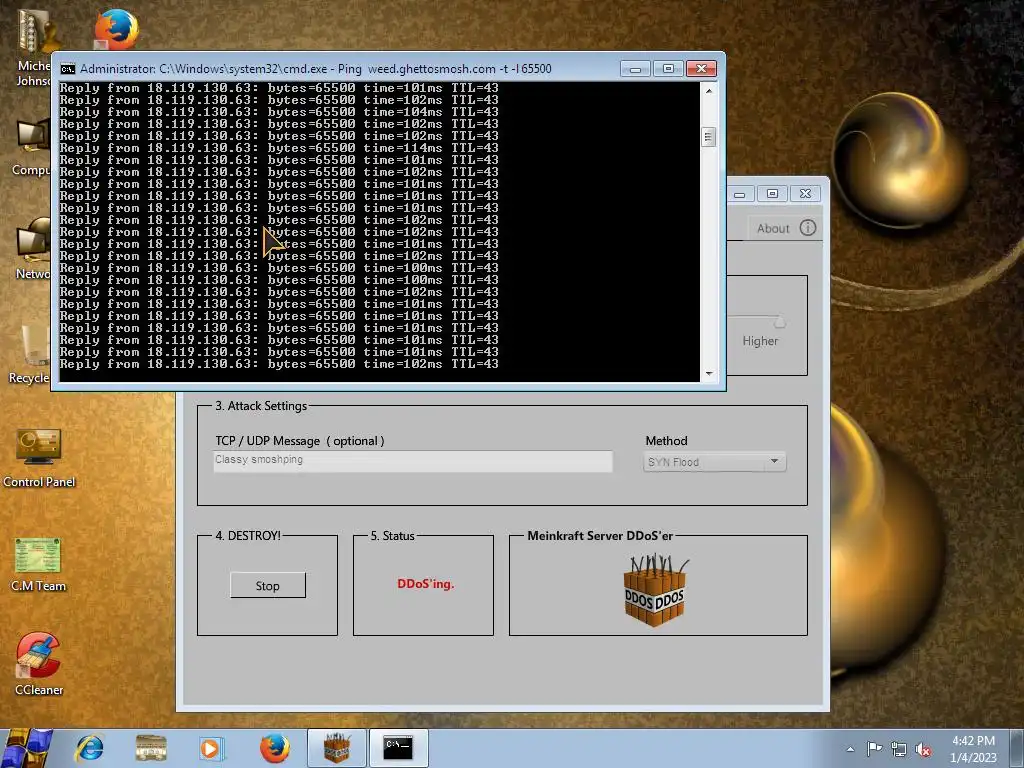
Task: Open the C.M Team desktop icon
Action: point(38,564)
